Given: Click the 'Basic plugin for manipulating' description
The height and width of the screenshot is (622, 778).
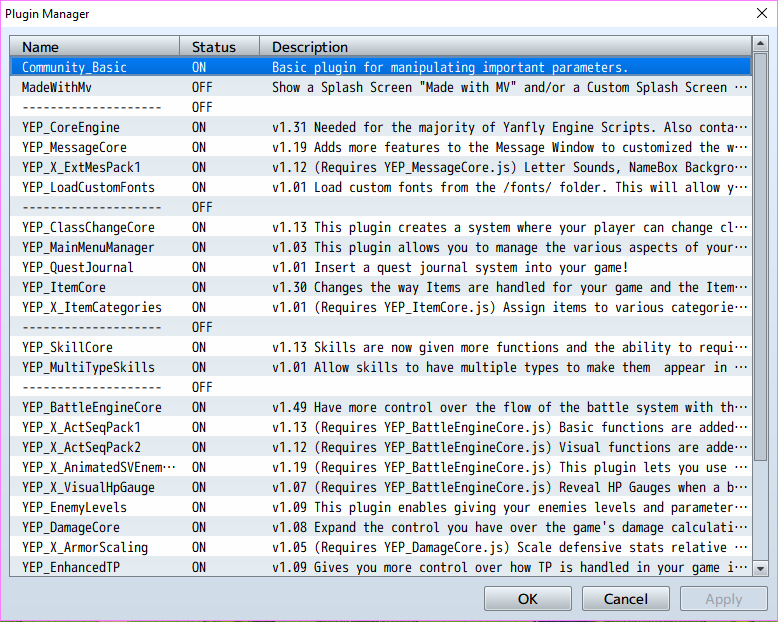Looking at the screenshot, I should click(450, 67).
